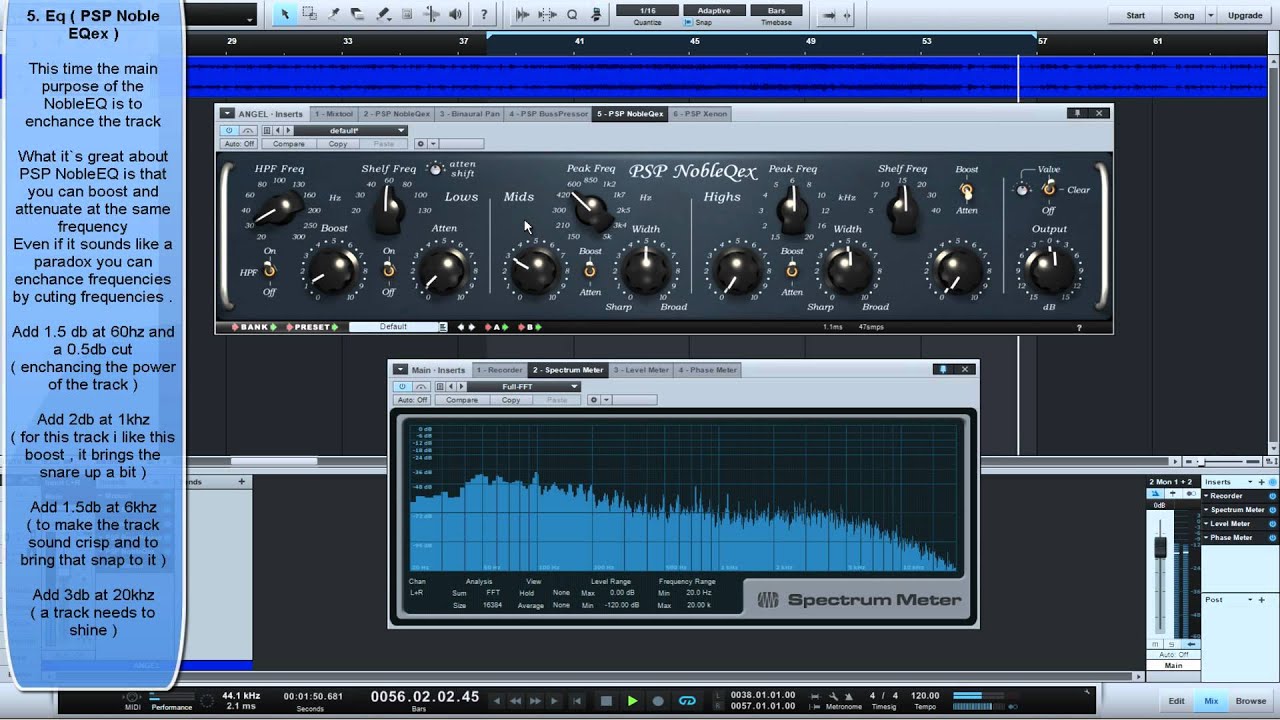Toggle NobleQex plugin power button
This screenshot has width=1280, height=720.
coord(229,130)
